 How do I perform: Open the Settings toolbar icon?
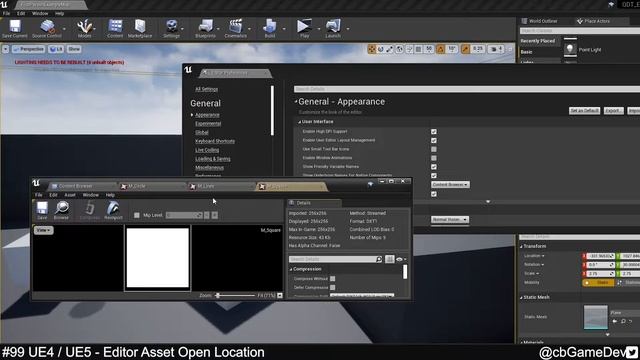click(x=172, y=29)
